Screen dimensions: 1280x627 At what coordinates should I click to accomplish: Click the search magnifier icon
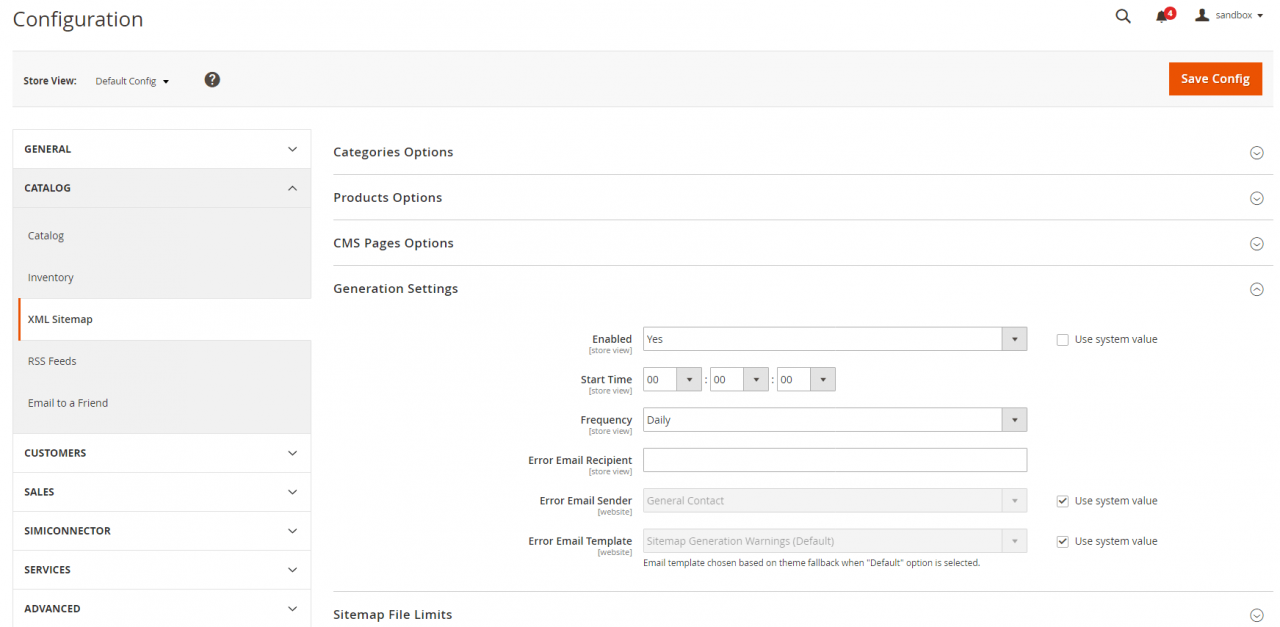1123,16
